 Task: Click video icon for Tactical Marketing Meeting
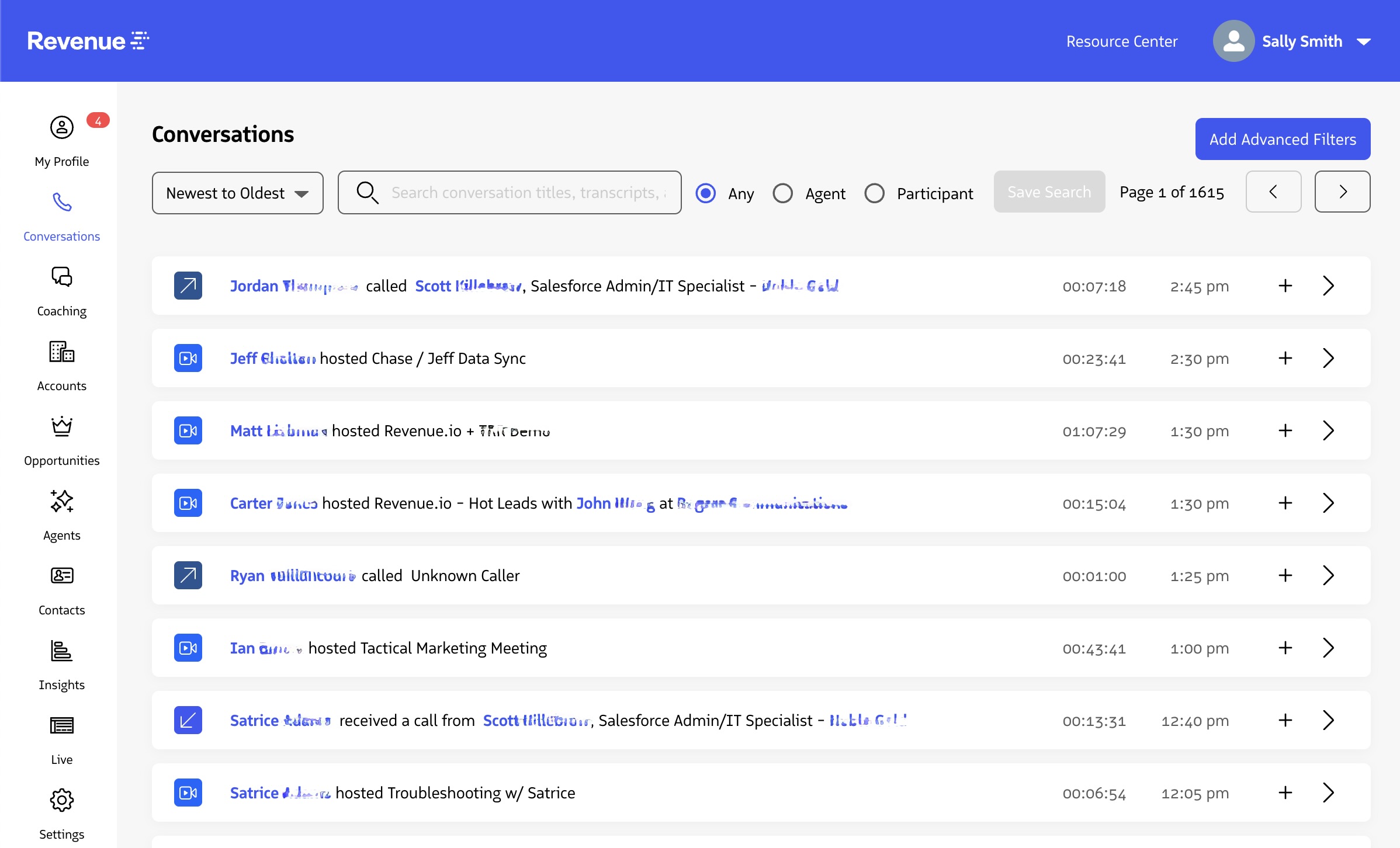pyautogui.click(x=188, y=648)
